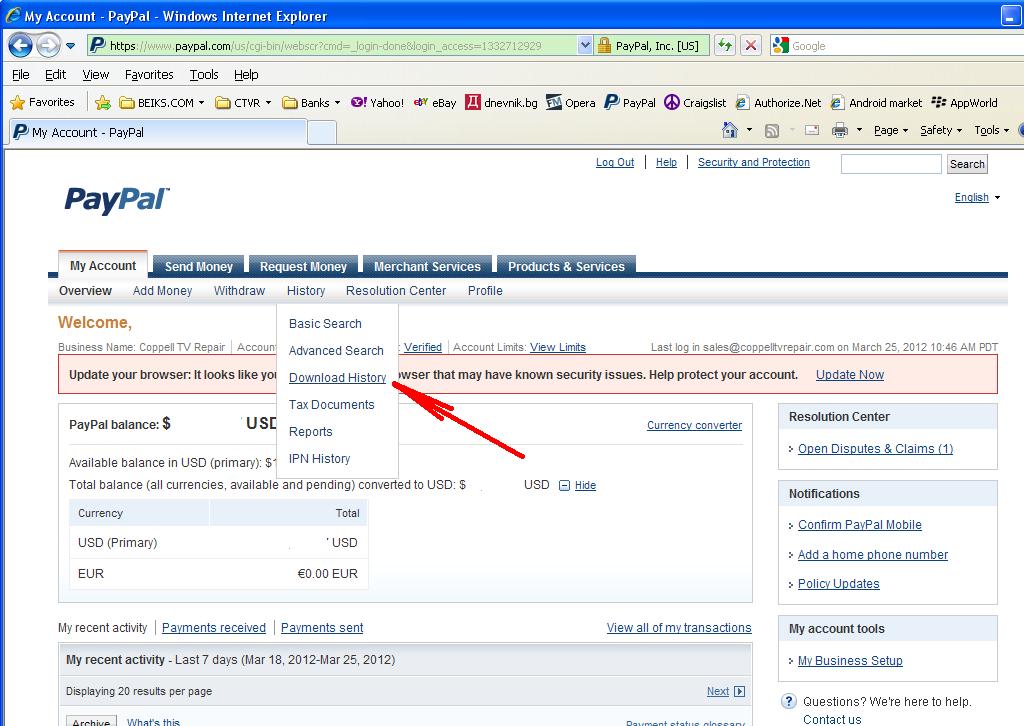Switch to the Request Money tab
Viewport: 1024px width, 726px height.
[303, 266]
